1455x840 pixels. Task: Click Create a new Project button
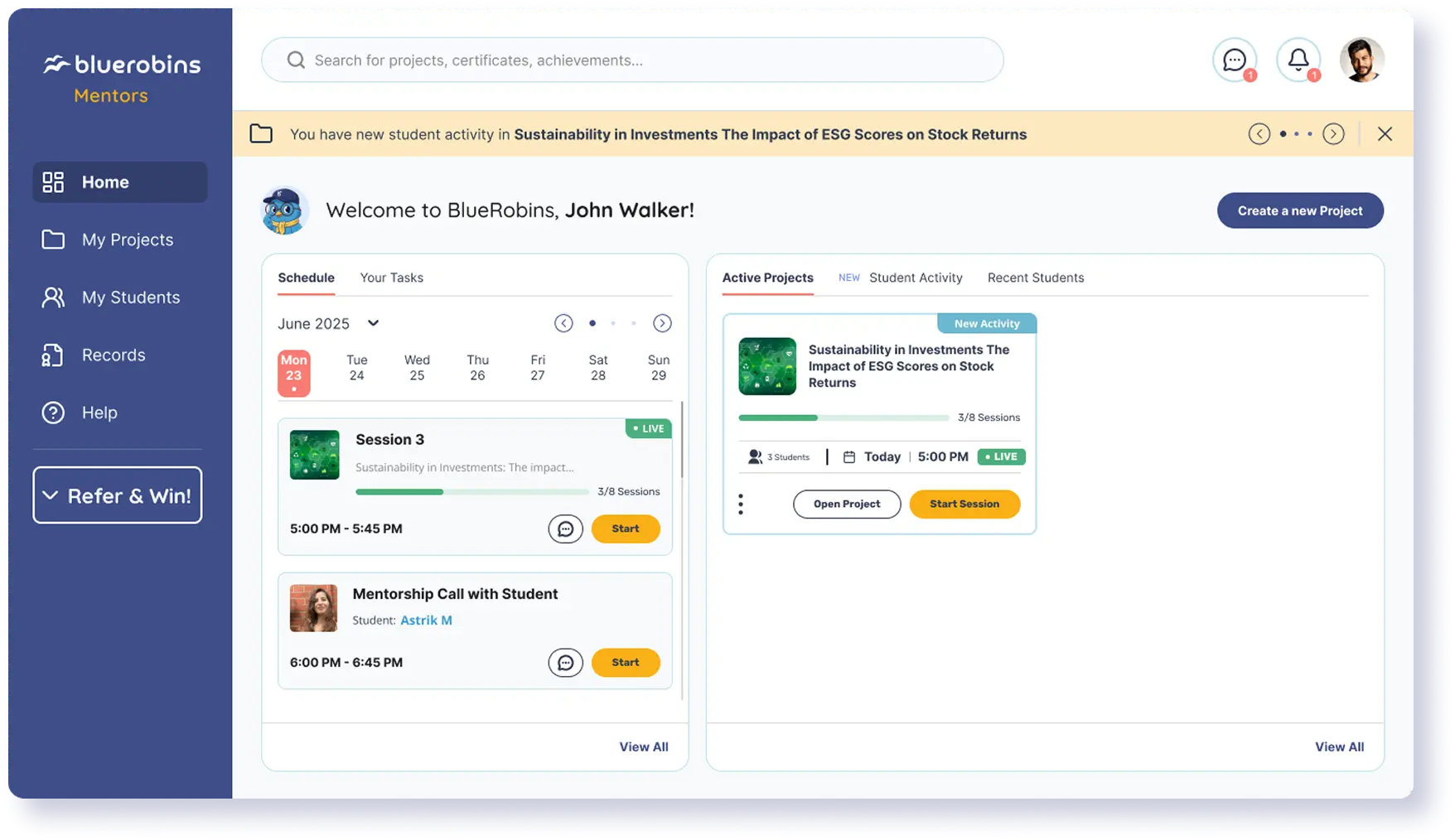pyautogui.click(x=1300, y=210)
